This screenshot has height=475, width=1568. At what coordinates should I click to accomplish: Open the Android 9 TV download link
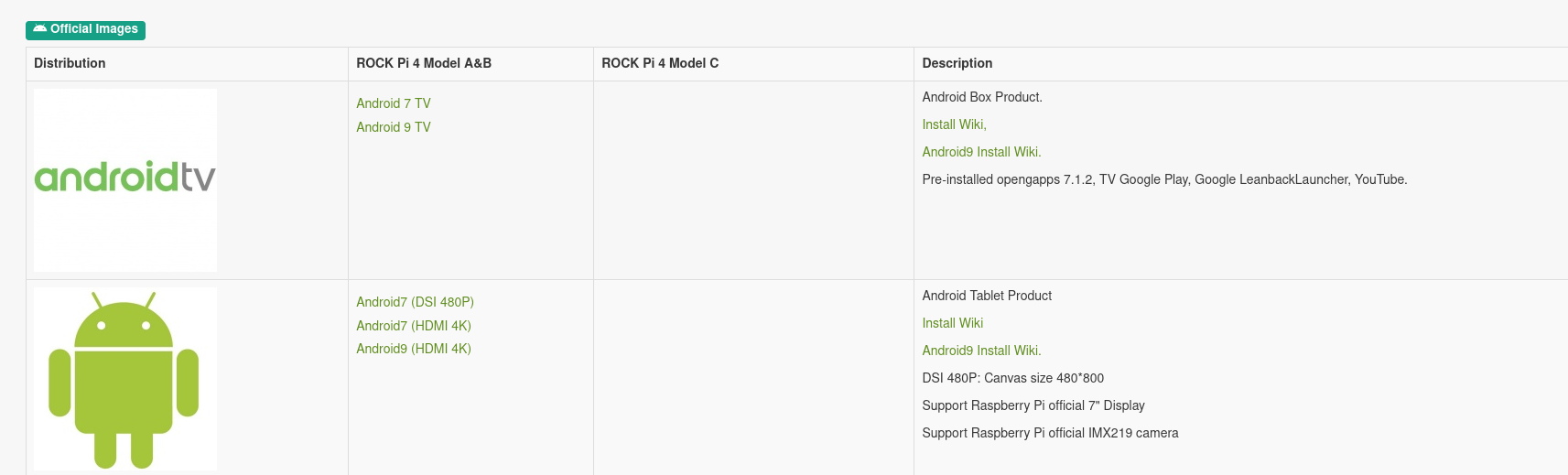[x=394, y=127]
